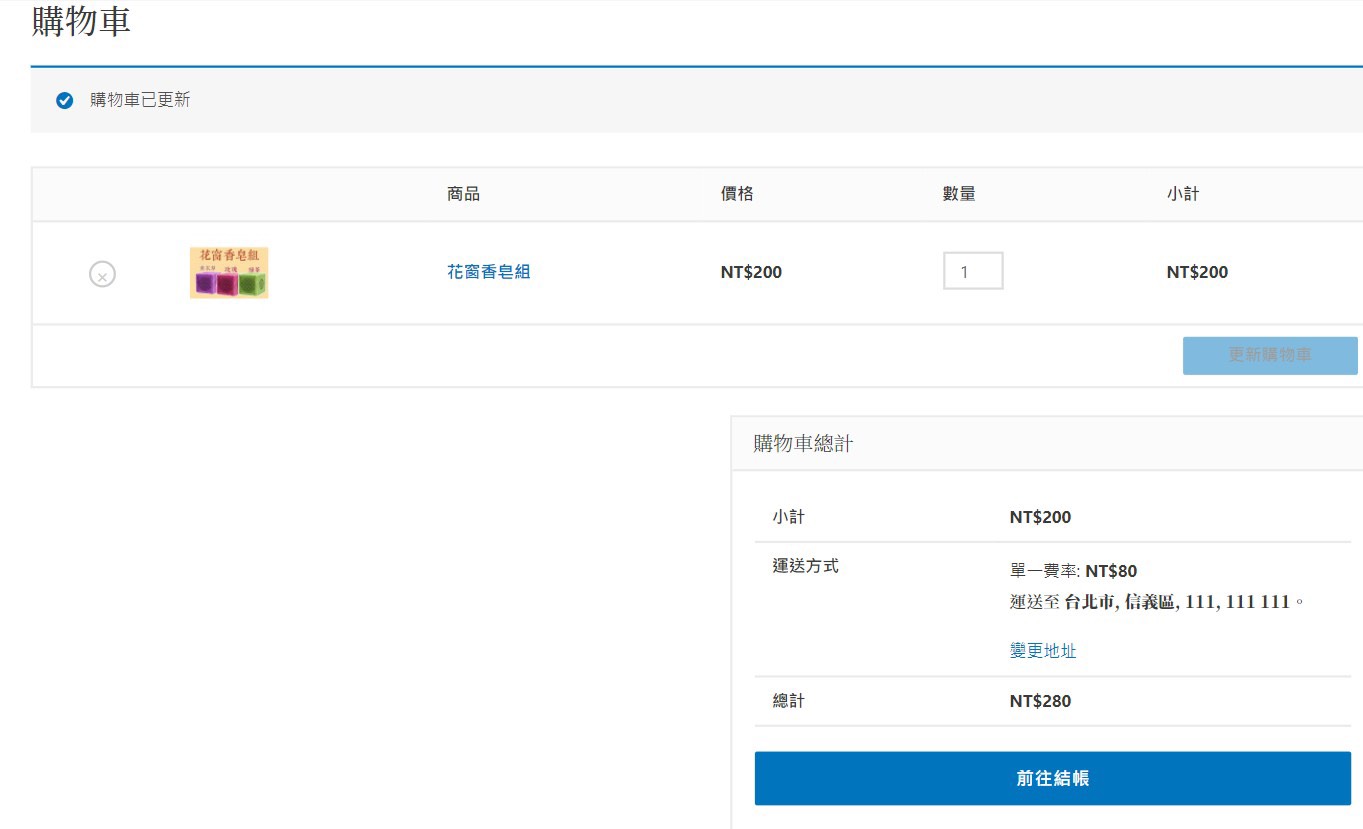Select the 商品 column header
This screenshot has height=829, width=1363.
click(x=463, y=194)
